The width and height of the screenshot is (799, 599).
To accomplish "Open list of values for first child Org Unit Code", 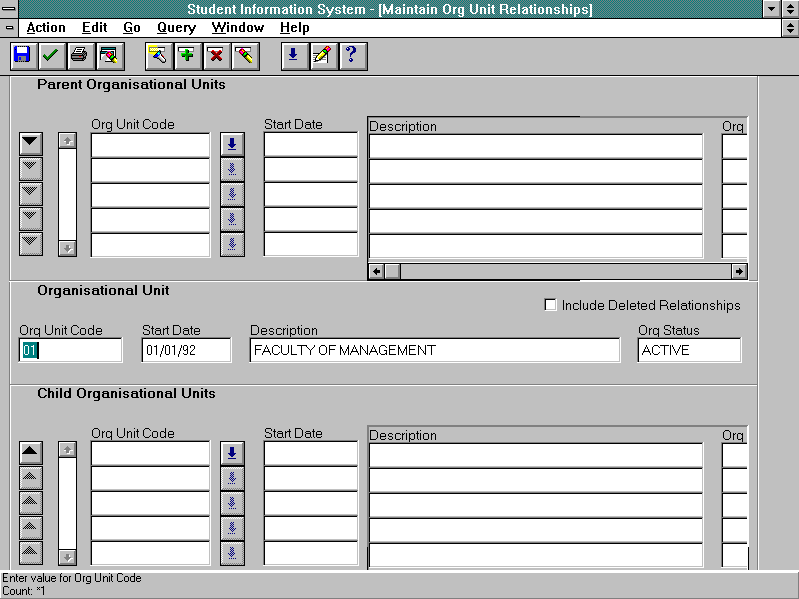I will 232,453.
